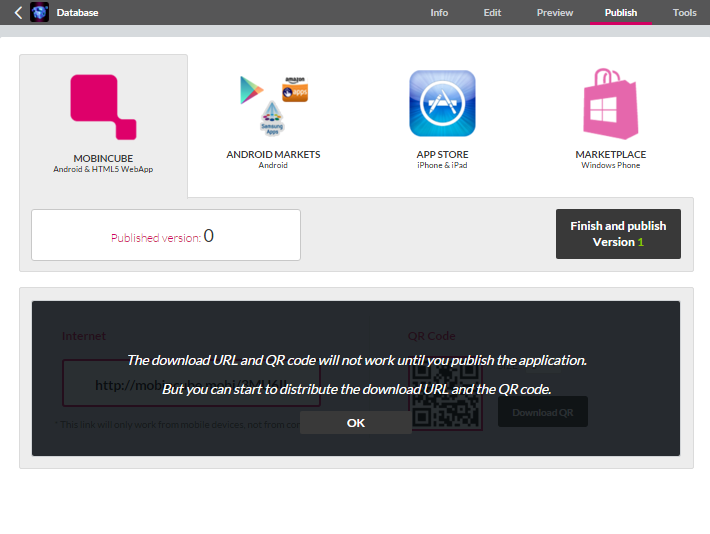Click the MOBINCUBE label
Image resolution: width=710 pixels, height=534 pixels.
coord(103,159)
